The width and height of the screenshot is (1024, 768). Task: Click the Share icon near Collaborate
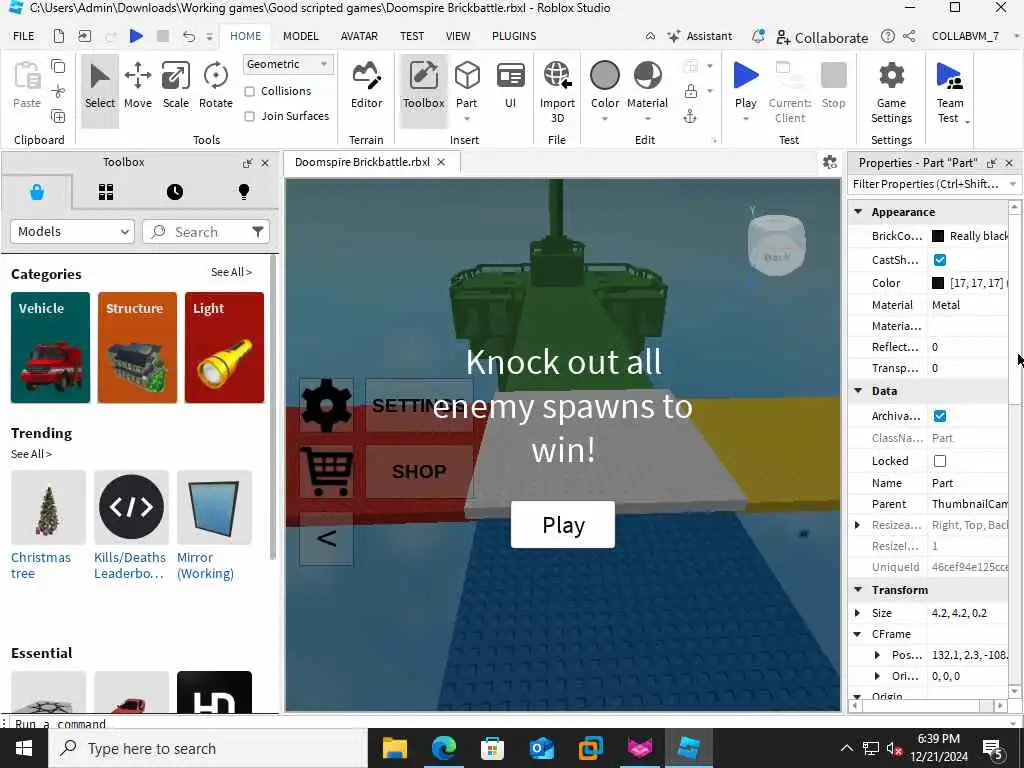coord(909,36)
